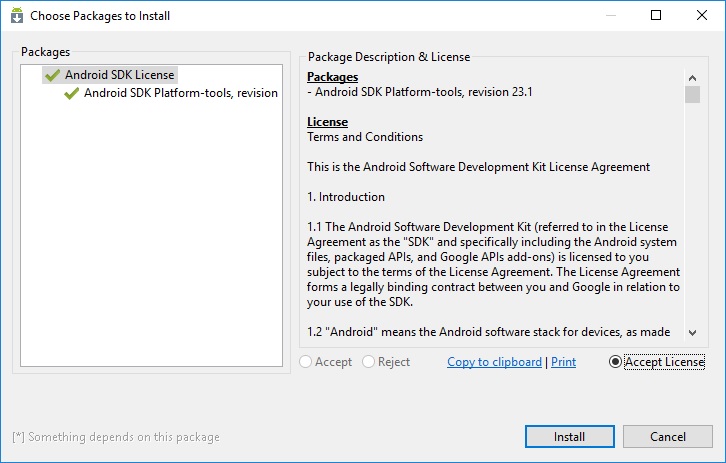The height and width of the screenshot is (463, 726).
Task: Copy the license text via Copy to clipboard
Action: point(494,362)
